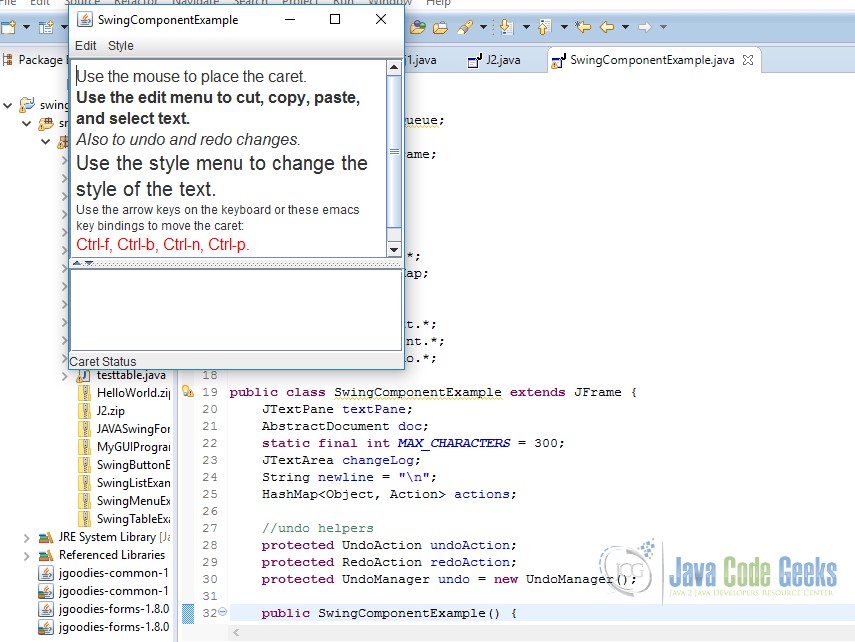Click the Next Annotation toolbar icon
The width and height of the screenshot is (855, 642).
pos(506,27)
